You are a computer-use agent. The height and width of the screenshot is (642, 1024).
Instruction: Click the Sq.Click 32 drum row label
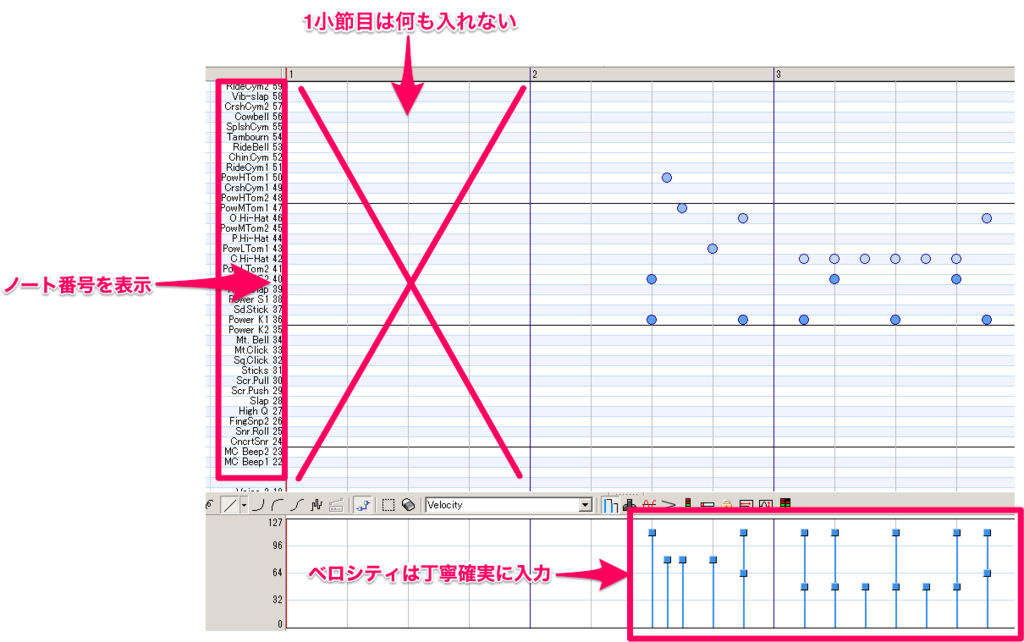point(258,361)
